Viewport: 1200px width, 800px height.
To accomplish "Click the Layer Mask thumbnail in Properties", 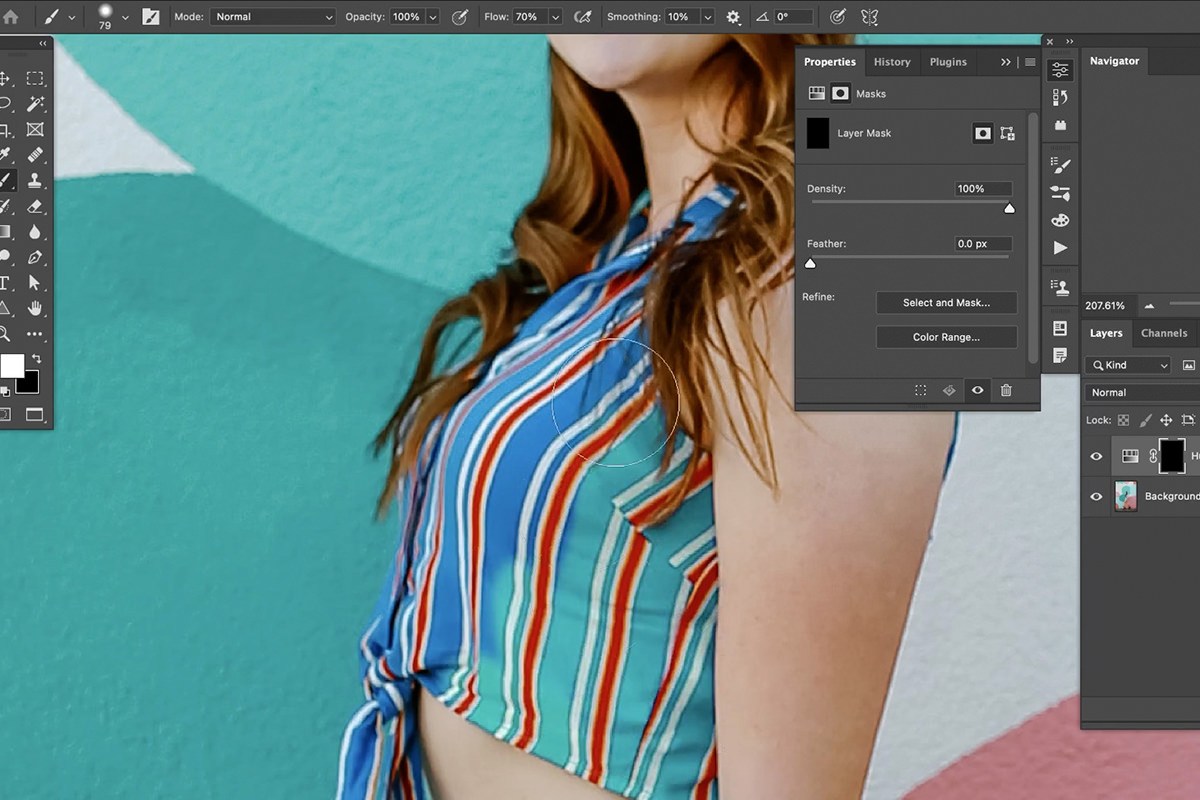I will point(818,133).
